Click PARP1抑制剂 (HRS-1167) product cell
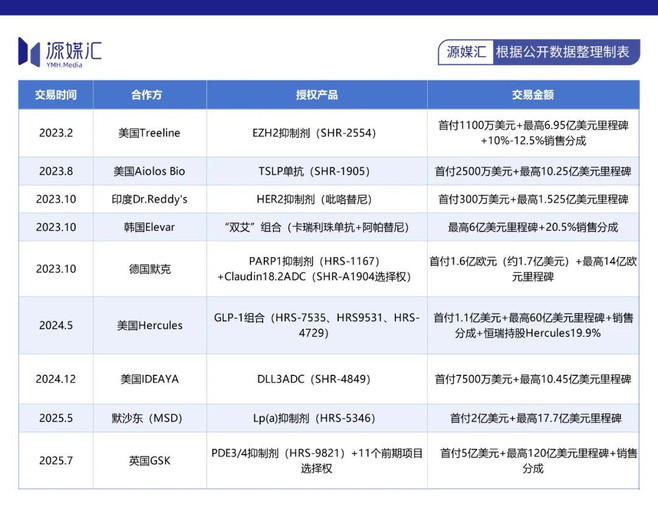This screenshot has height=507, width=658. (317, 269)
